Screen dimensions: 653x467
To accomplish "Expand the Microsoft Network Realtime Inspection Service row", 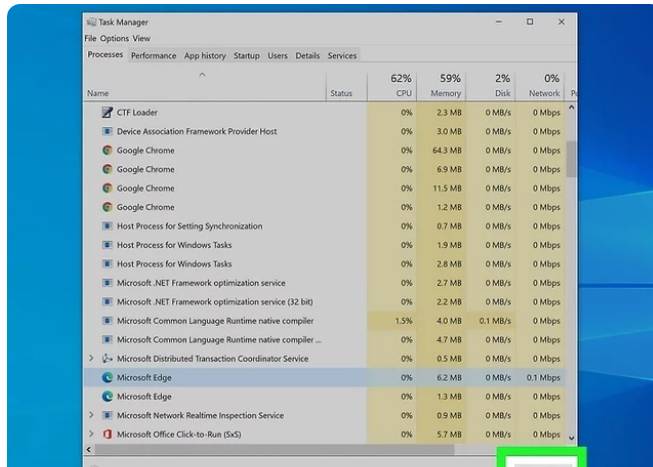I will (91, 416).
